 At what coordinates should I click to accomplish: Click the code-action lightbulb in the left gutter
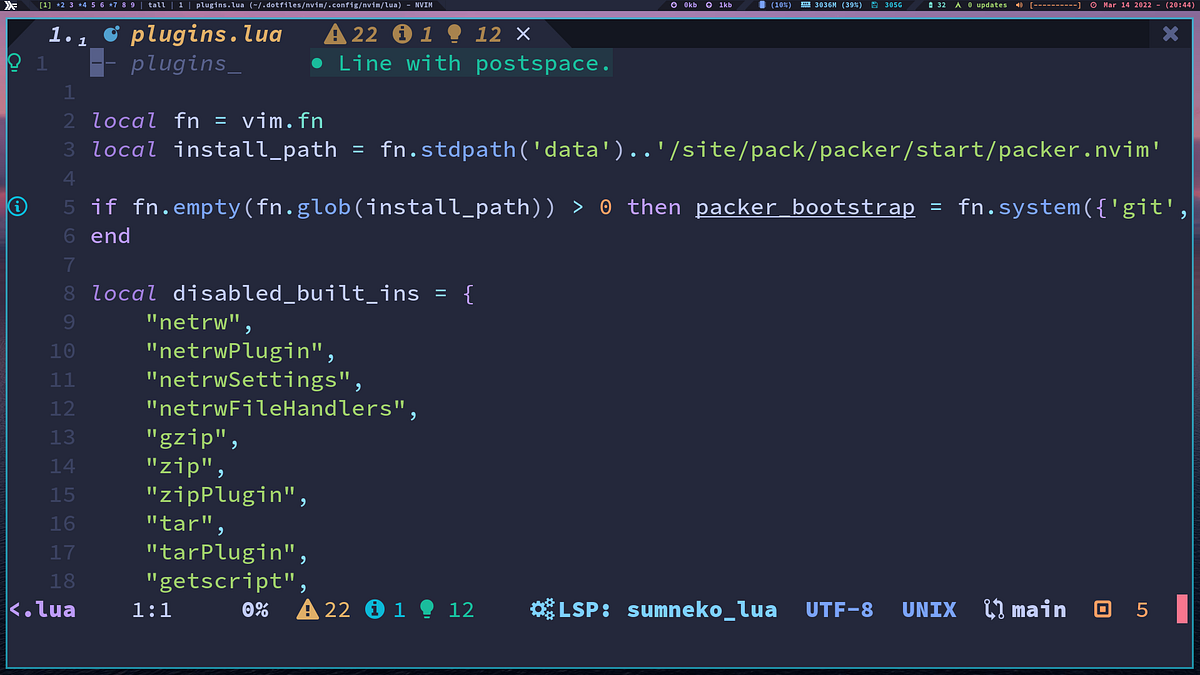click(13, 63)
